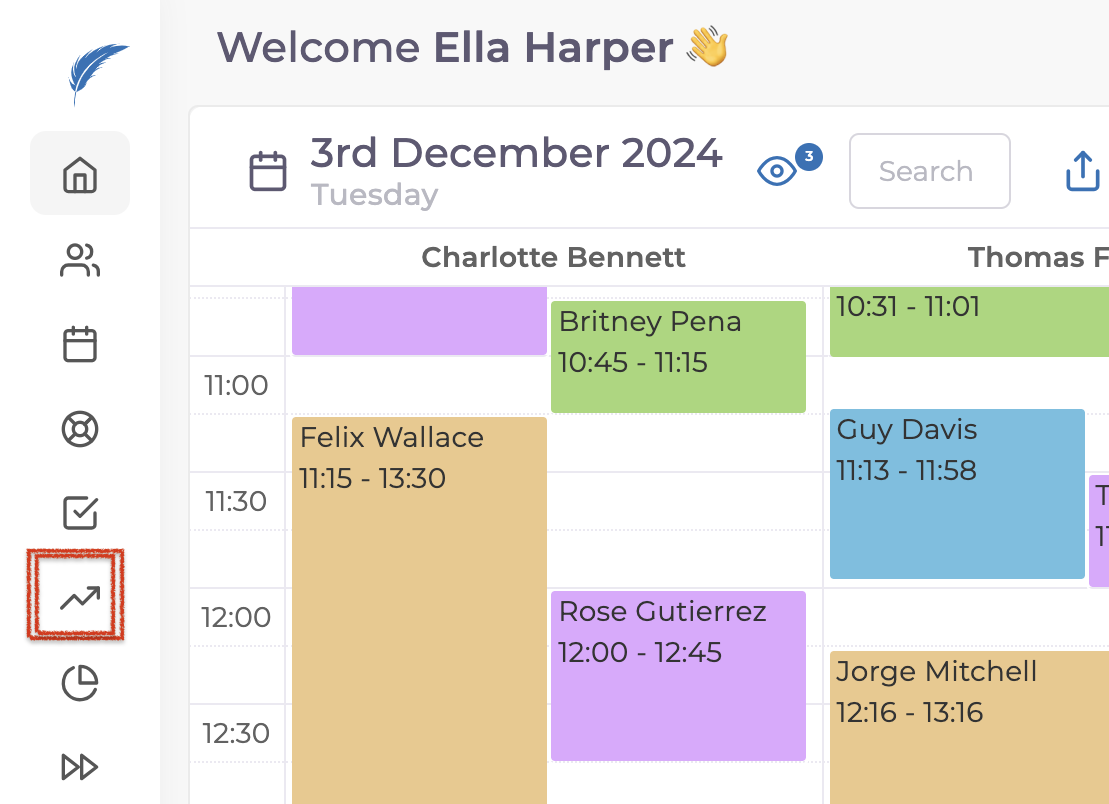
Task: Open the Calendar sidebar icon
Action: [80, 345]
